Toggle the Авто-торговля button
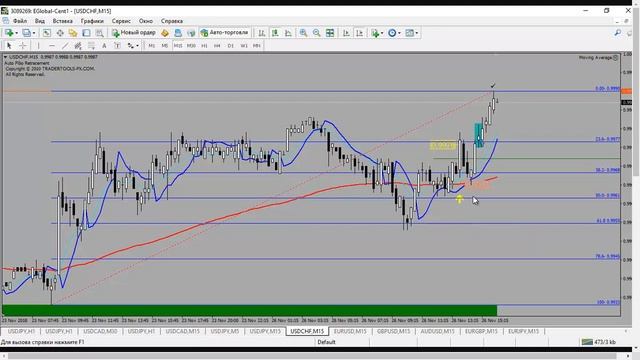This screenshot has height=360, width=640. (224, 33)
